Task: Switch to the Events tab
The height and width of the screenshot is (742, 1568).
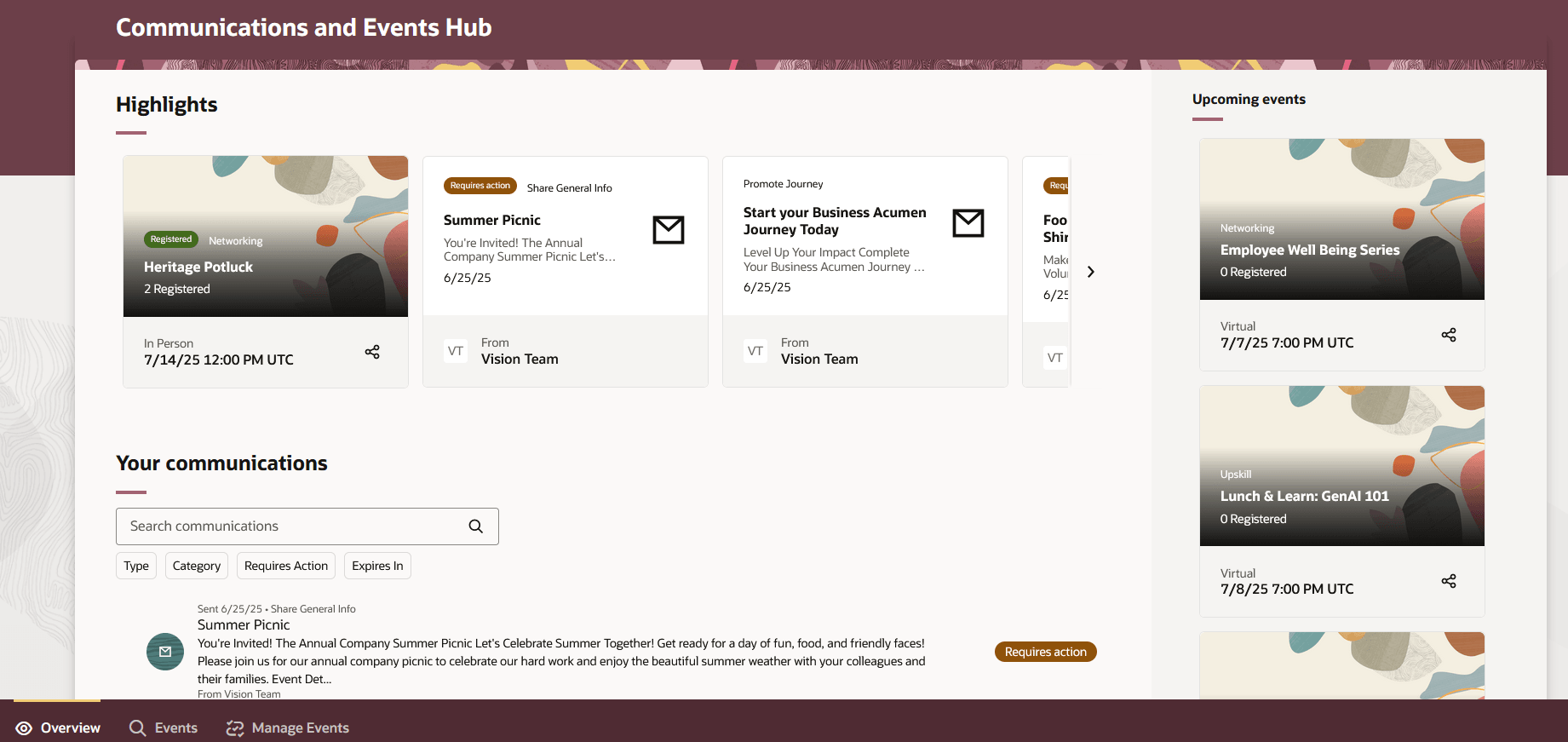Action: (x=164, y=728)
